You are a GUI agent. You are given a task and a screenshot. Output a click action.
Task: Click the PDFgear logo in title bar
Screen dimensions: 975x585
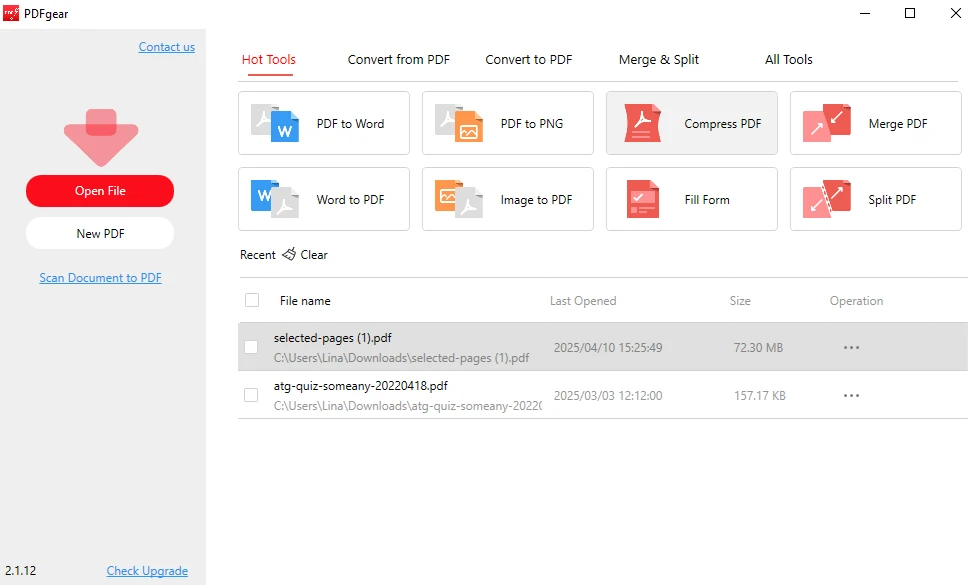coord(11,13)
